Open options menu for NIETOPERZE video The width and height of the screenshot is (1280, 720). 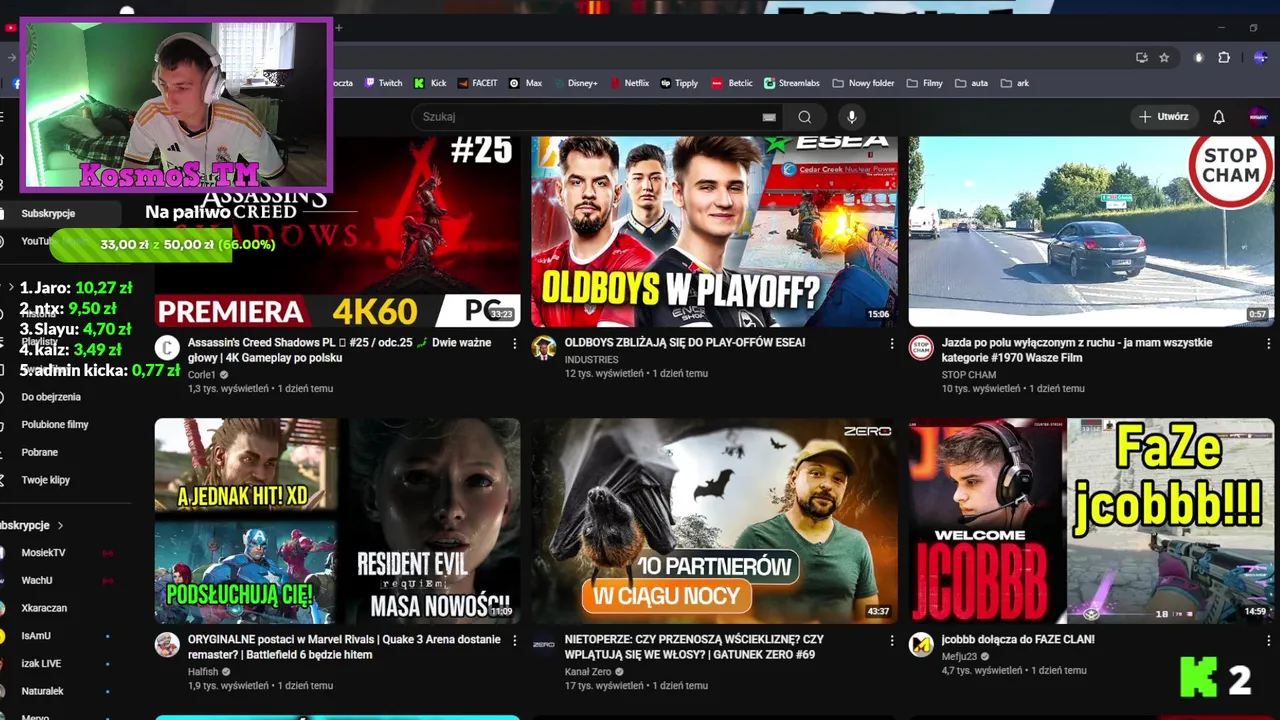(x=891, y=640)
